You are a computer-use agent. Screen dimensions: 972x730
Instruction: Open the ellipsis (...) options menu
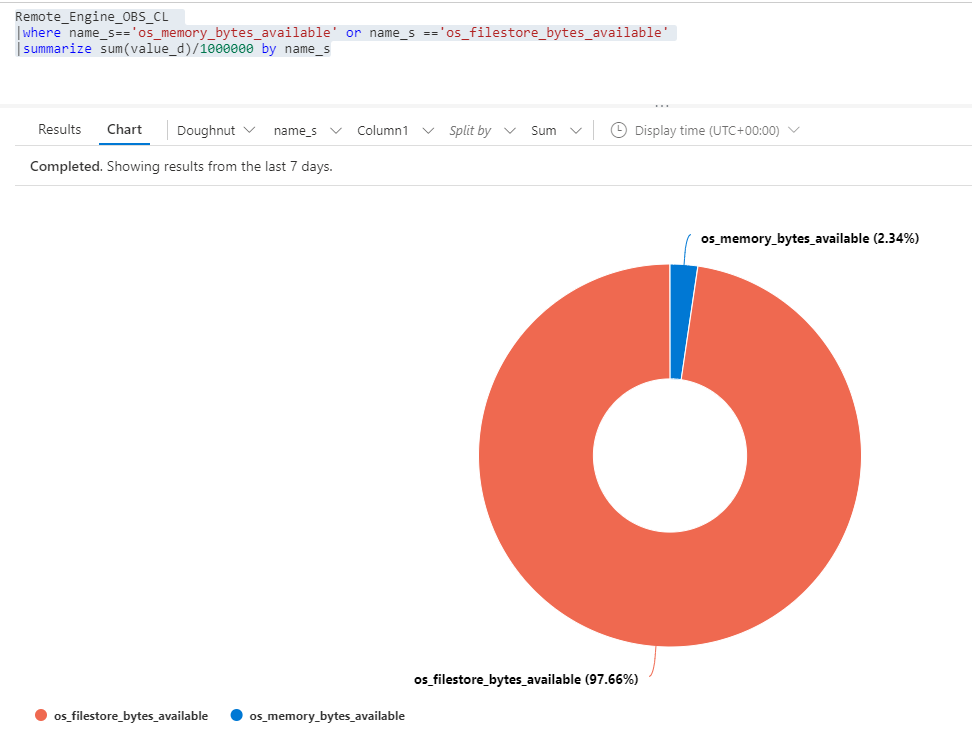661,102
